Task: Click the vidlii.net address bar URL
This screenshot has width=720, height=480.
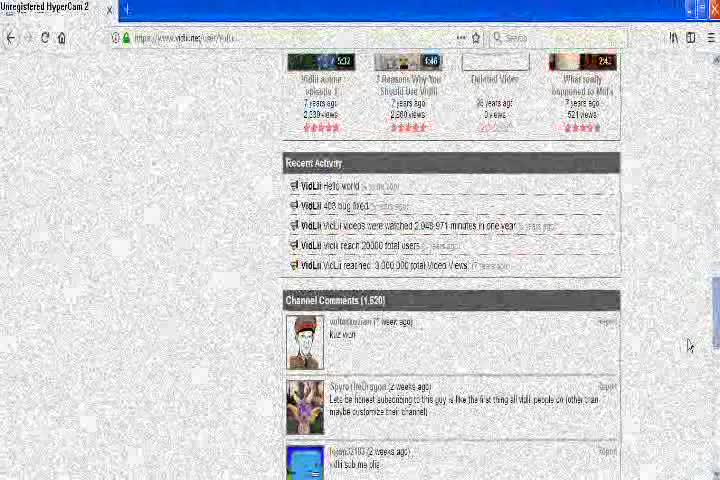Action: pos(186,38)
